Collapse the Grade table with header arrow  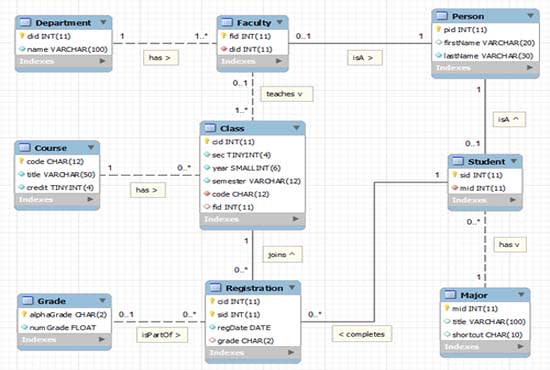click(x=102, y=301)
